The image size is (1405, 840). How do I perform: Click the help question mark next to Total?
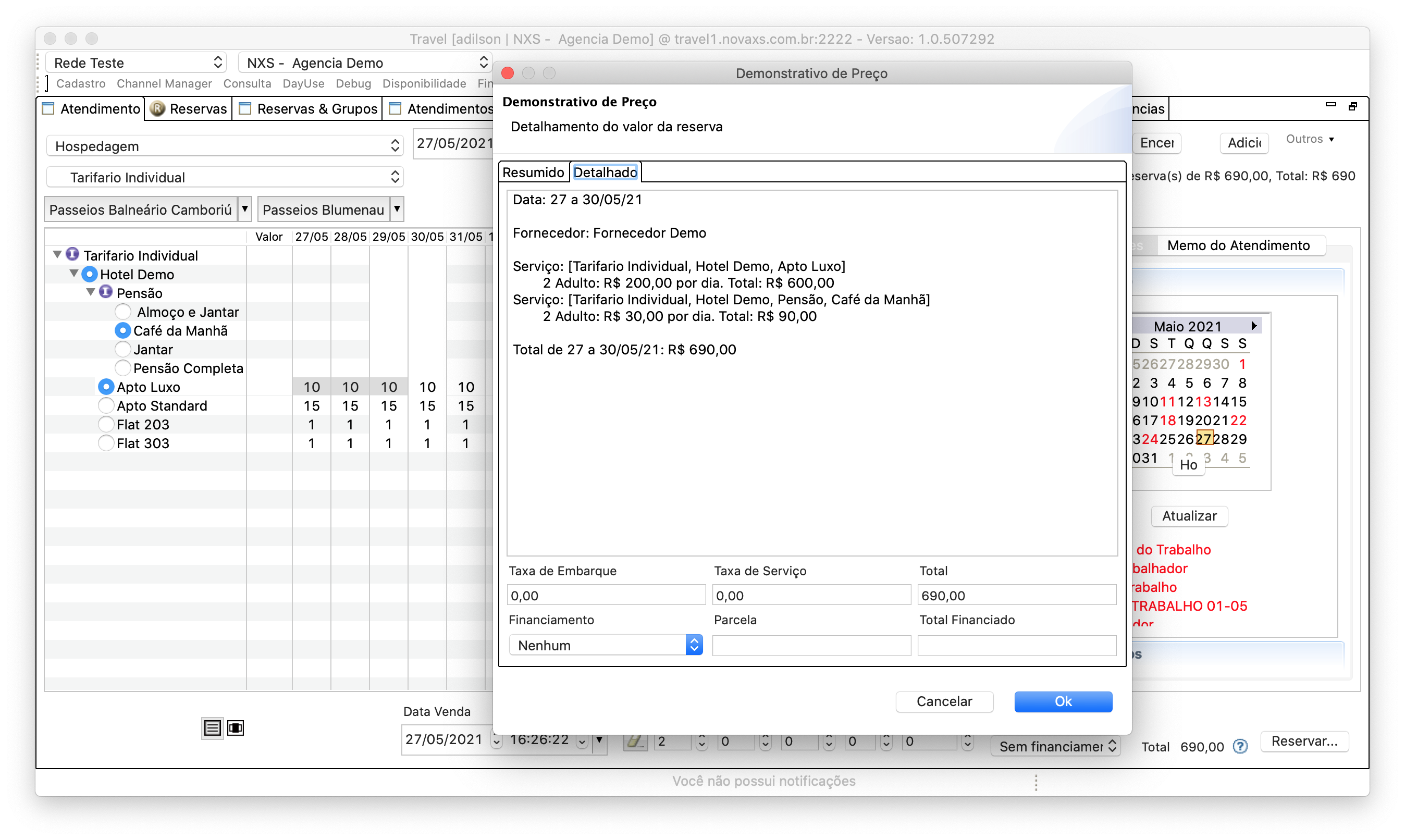click(x=1240, y=747)
